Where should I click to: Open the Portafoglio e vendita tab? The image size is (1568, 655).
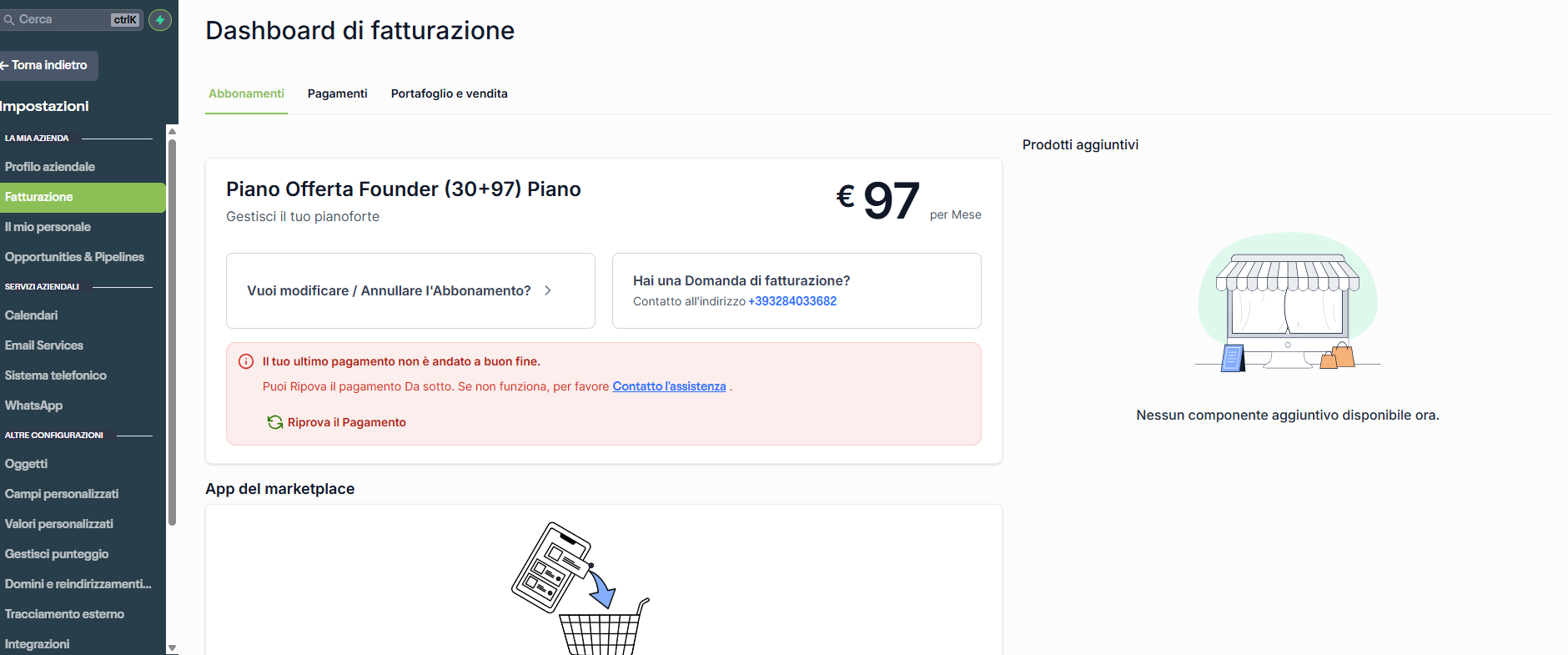(x=449, y=93)
